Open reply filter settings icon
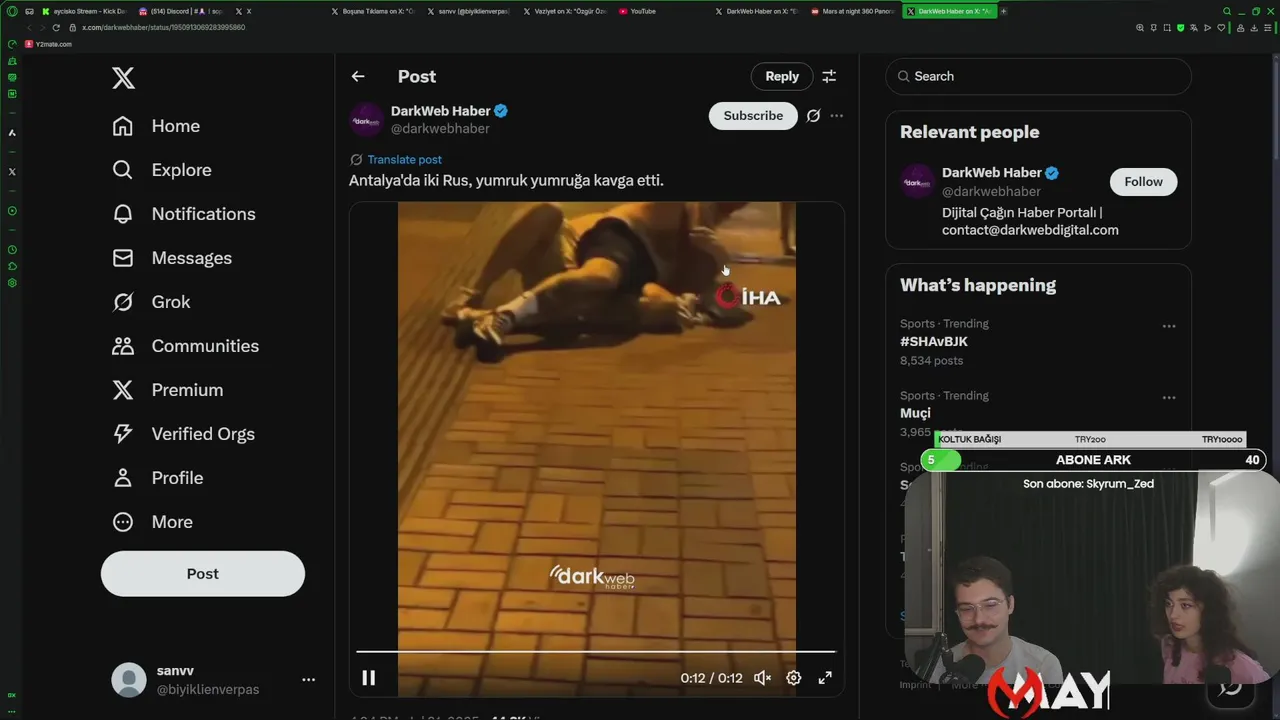The width and height of the screenshot is (1280, 720). 829,76
